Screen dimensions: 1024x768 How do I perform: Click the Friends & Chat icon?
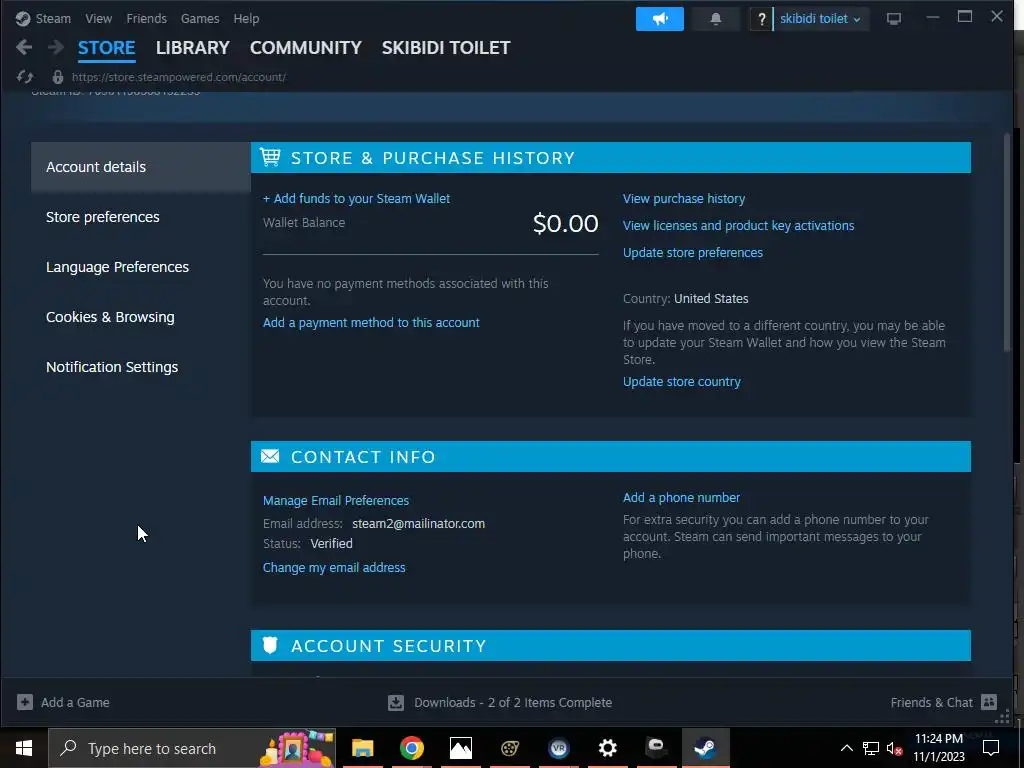point(989,702)
